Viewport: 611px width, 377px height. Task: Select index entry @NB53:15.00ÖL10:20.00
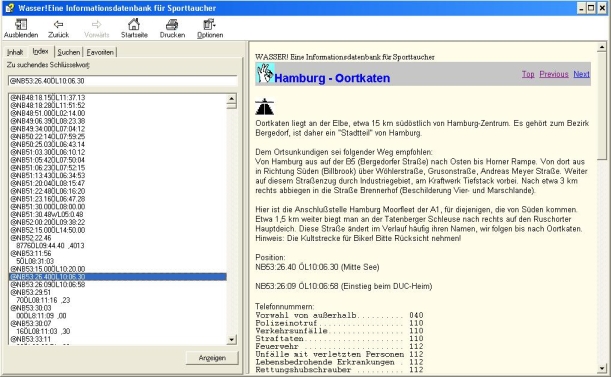pos(48,269)
